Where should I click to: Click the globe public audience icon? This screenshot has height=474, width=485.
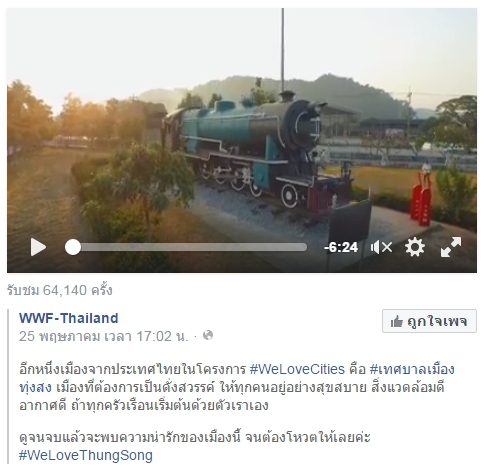coord(208,335)
